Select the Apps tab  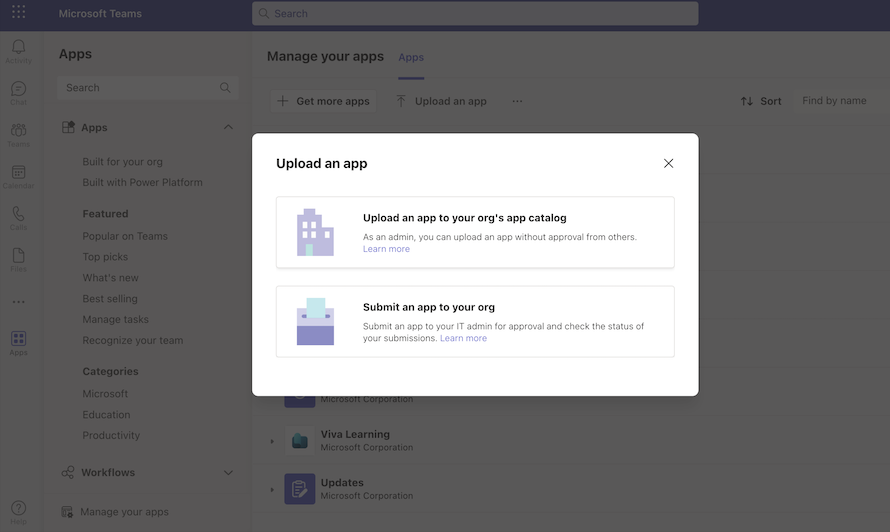click(x=411, y=57)
